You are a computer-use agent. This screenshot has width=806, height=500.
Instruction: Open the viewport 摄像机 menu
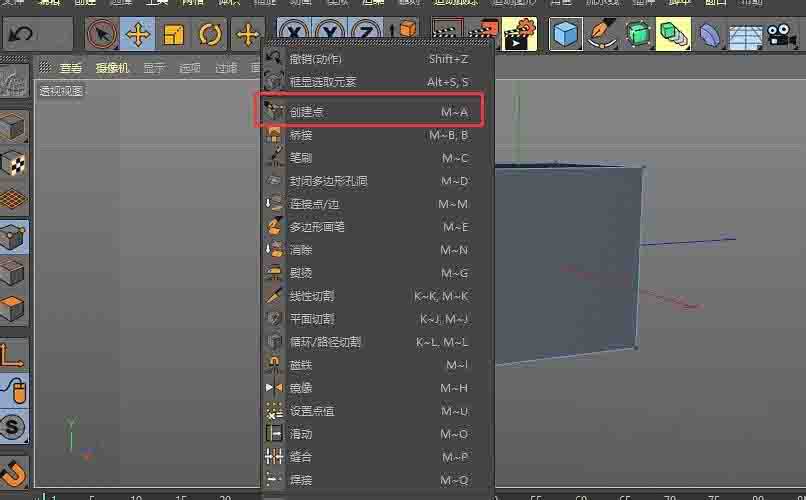click(112, 68)
